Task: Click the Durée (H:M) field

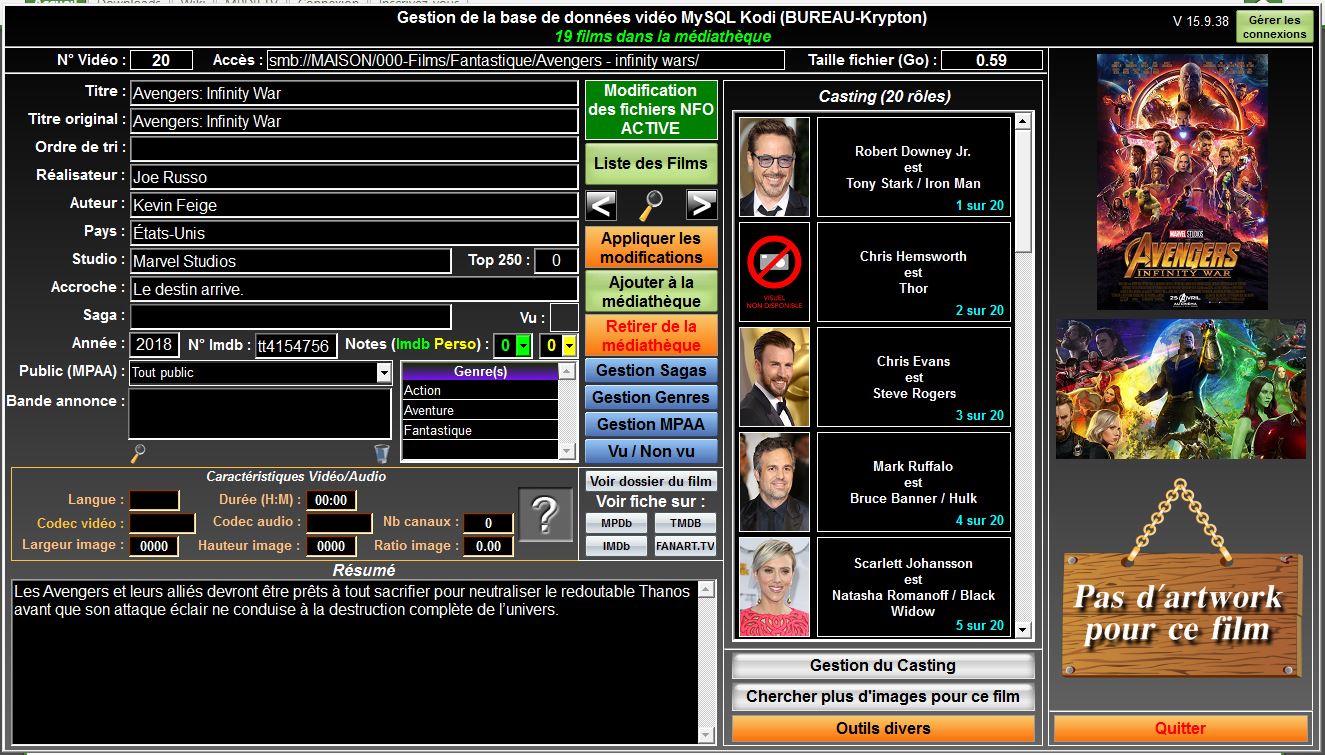Action: coord(331,500)
